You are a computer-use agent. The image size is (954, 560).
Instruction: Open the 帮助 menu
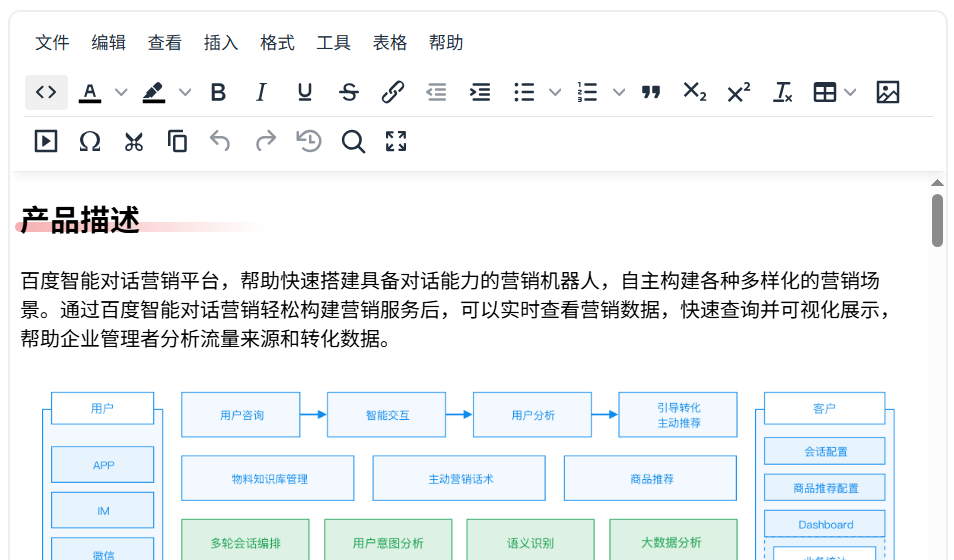point(446,43)
